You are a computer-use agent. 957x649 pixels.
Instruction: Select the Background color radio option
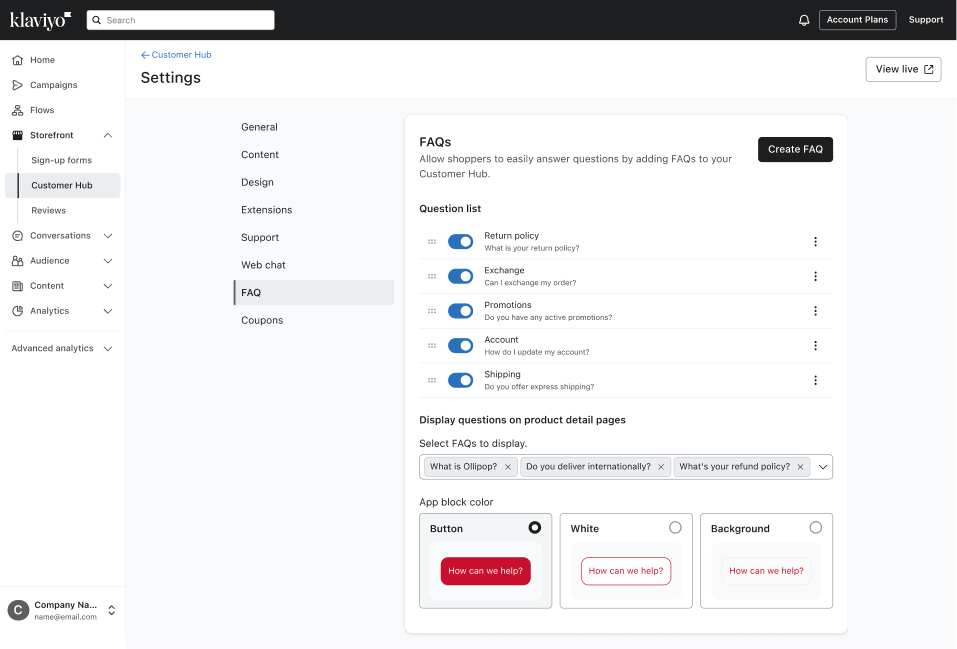(x=815, y=528)
